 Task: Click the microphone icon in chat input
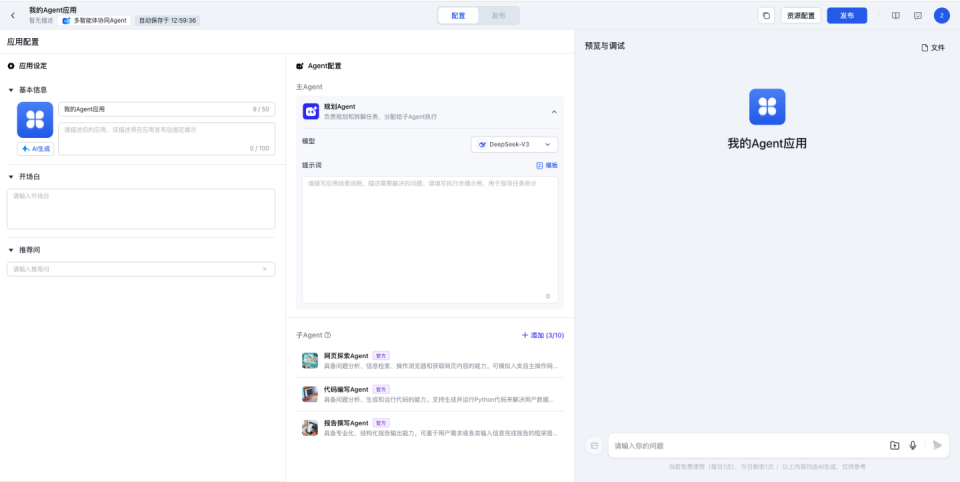pos(913,445)
